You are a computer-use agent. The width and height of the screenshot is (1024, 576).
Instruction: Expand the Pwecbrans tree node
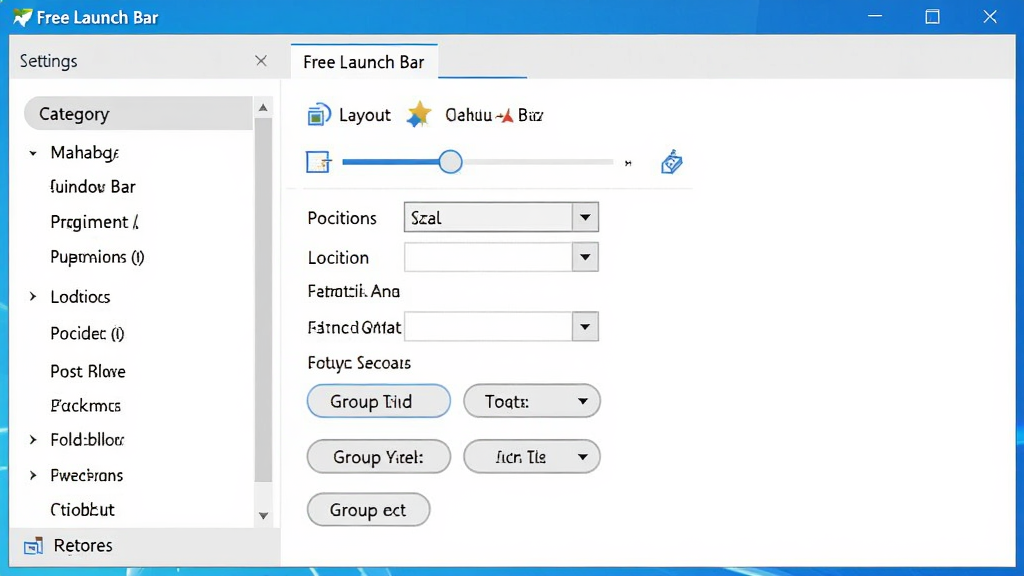tap(33, 475)
